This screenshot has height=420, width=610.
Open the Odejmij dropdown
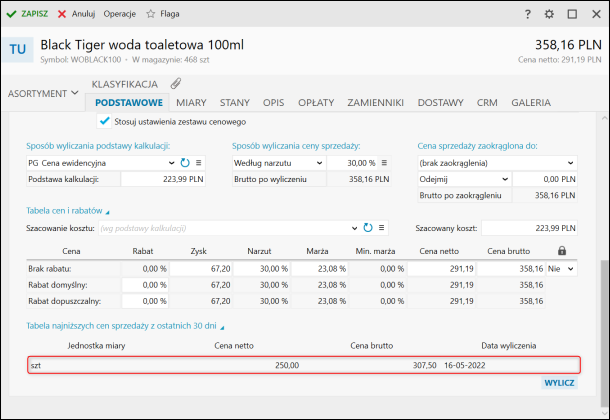pos(464,179)
